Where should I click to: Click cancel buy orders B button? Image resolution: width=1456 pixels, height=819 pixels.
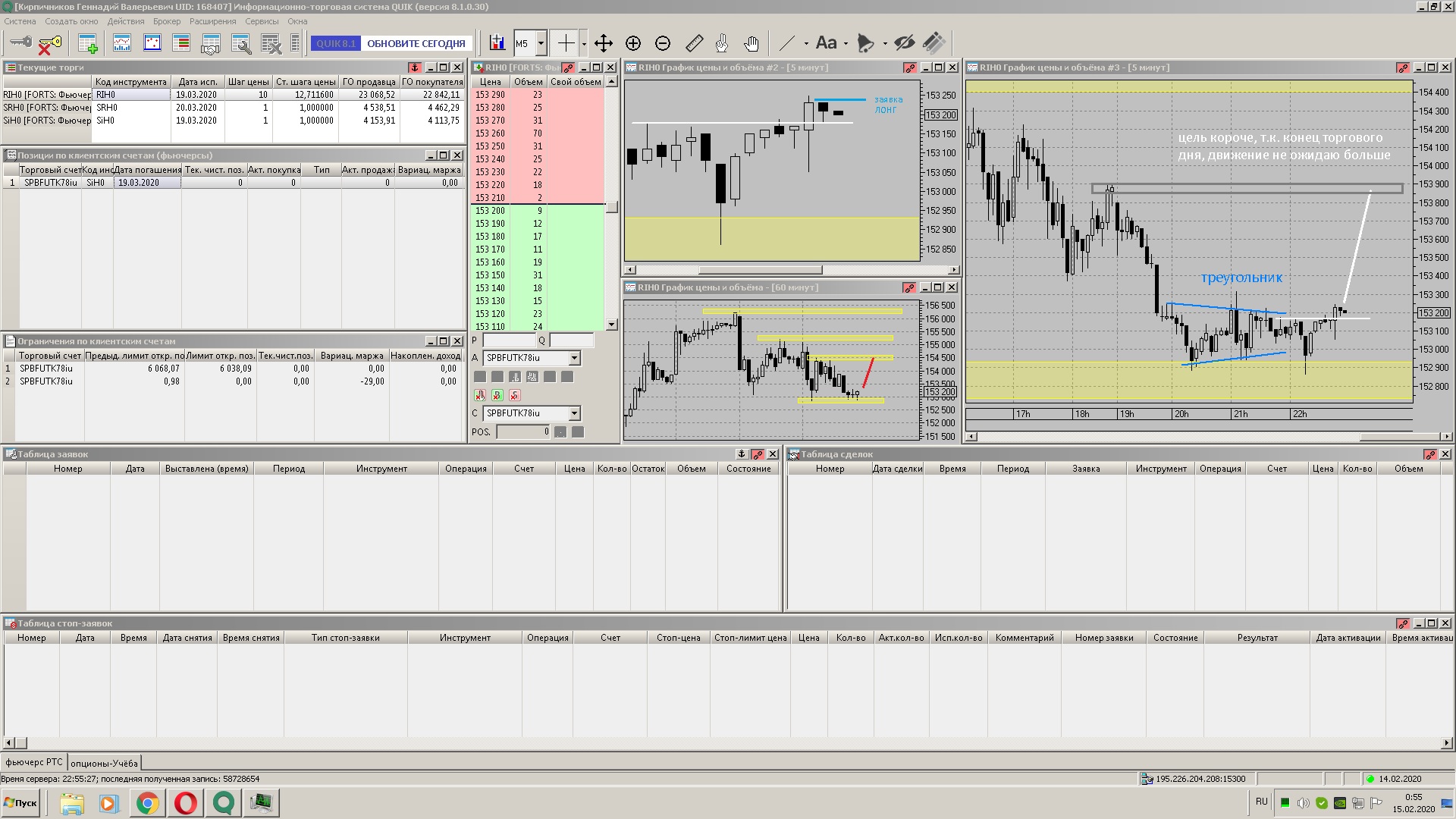(497, 395)
